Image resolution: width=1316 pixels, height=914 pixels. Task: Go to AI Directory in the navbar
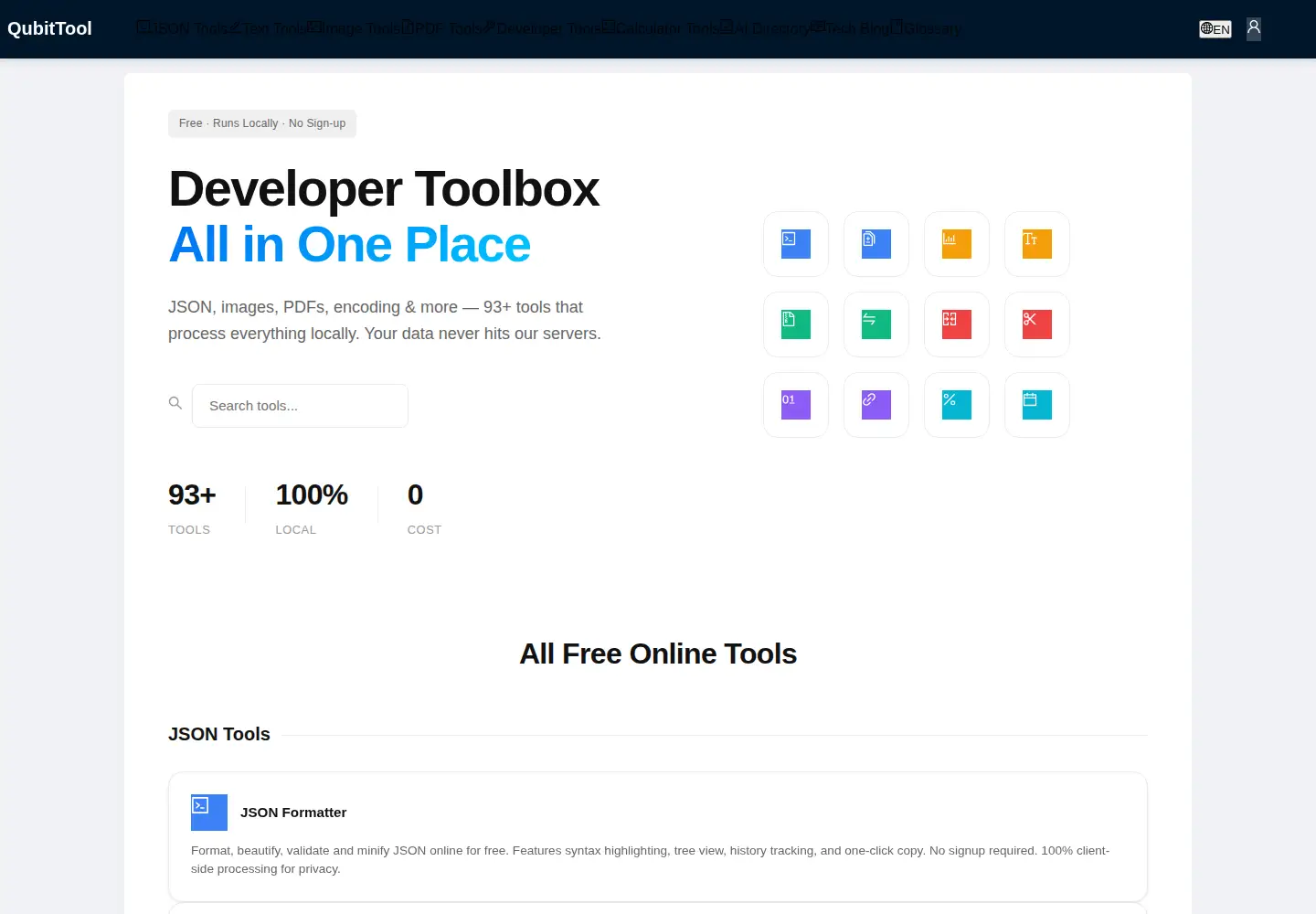click(x=765, y=28)
